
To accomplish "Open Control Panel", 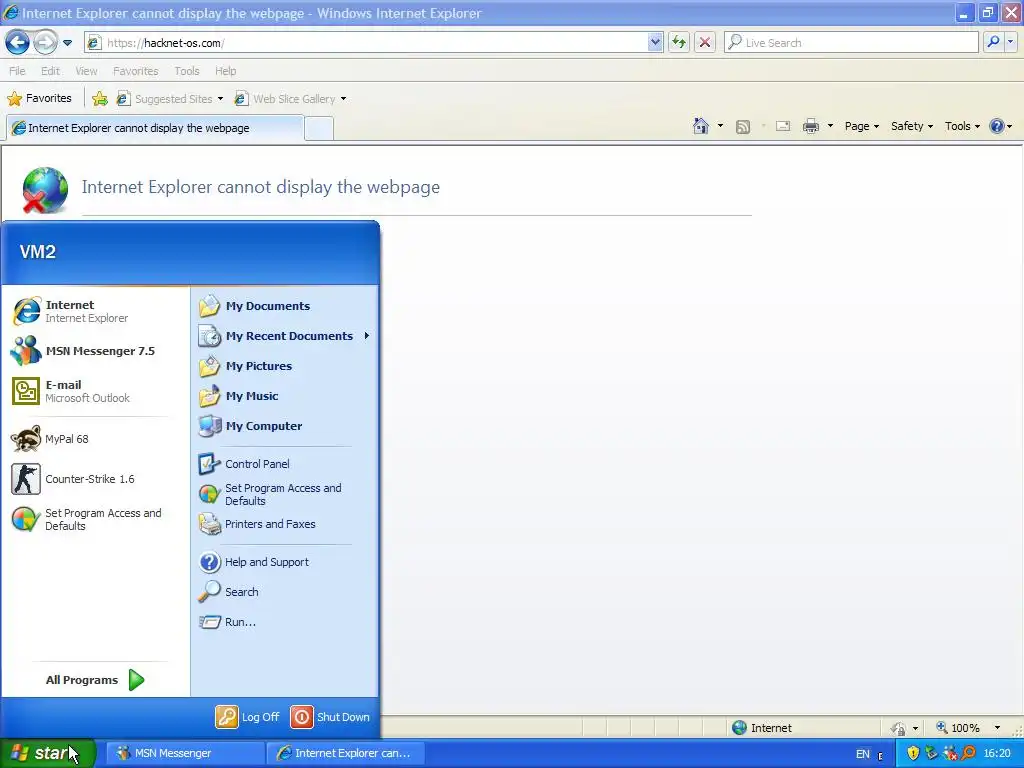I will tap(285, 464).
